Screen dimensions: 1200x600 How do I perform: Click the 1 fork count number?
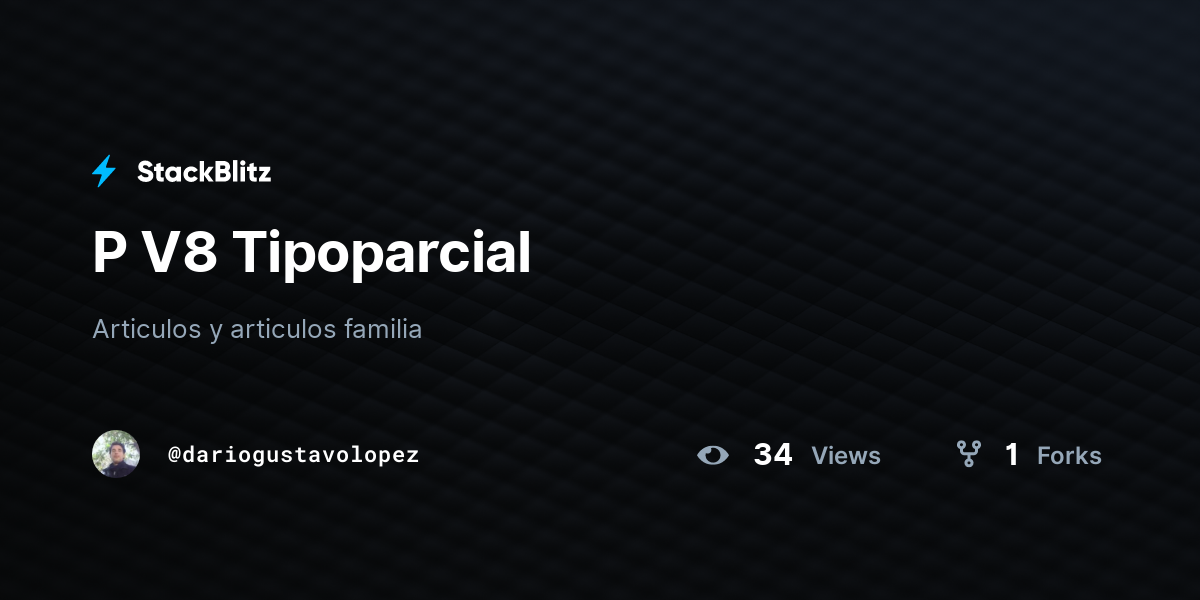[x=1012, y=455]
